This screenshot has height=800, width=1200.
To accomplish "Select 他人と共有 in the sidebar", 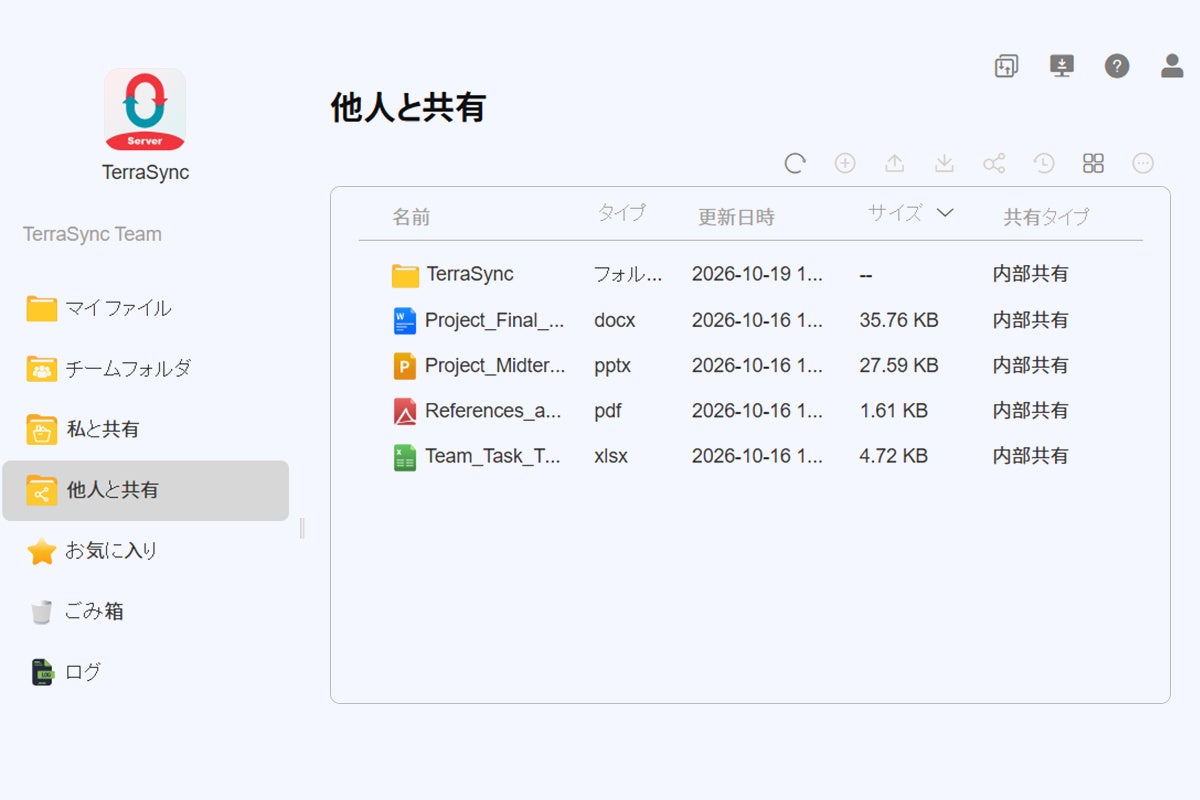I will coord(146,491).
